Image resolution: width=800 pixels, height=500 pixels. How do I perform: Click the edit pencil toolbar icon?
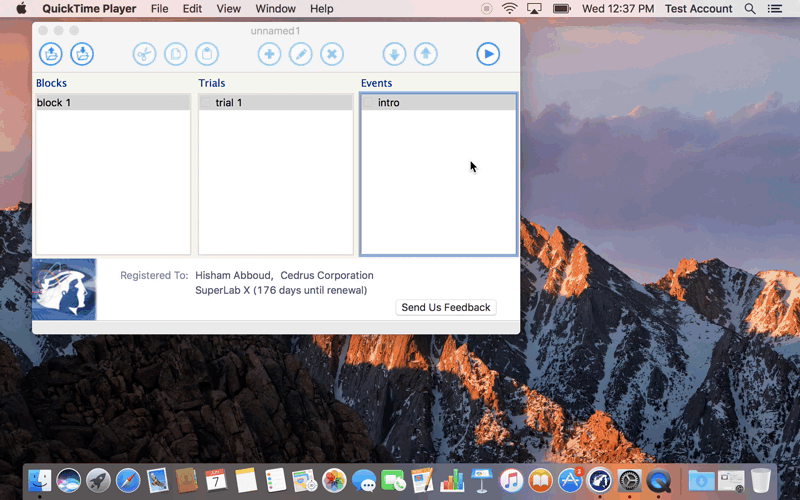tap(300, 54)
